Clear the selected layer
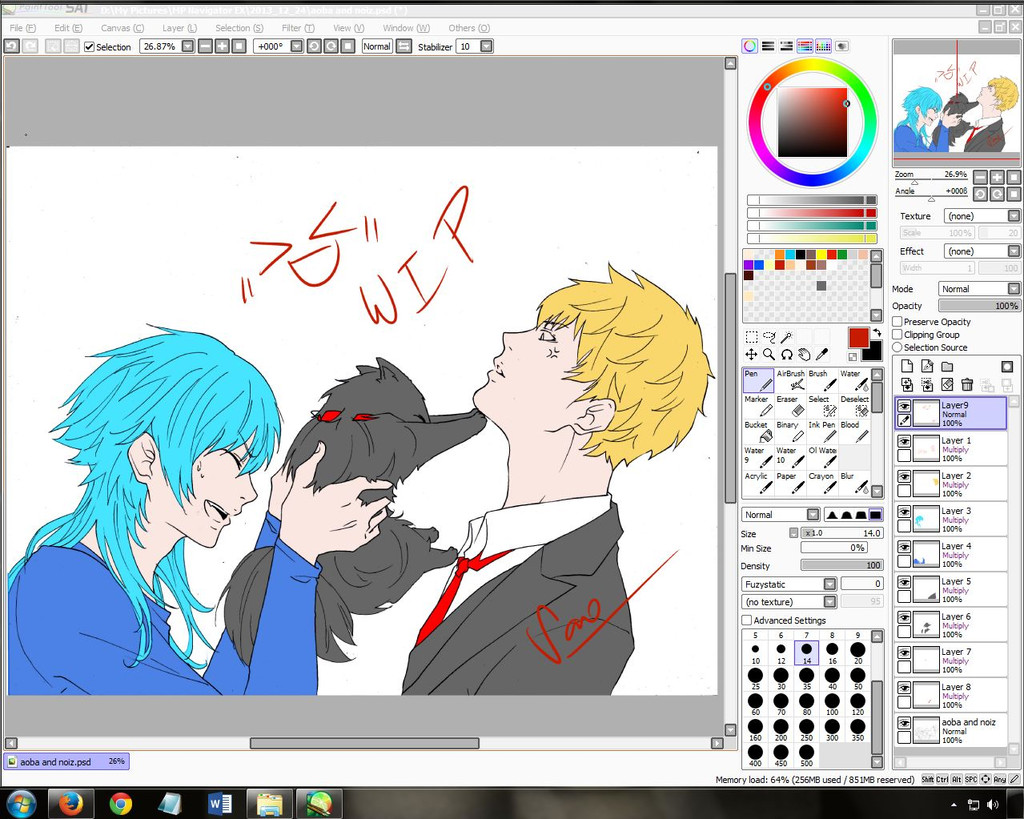1024x819 pixels. click(x=947, y=385)
